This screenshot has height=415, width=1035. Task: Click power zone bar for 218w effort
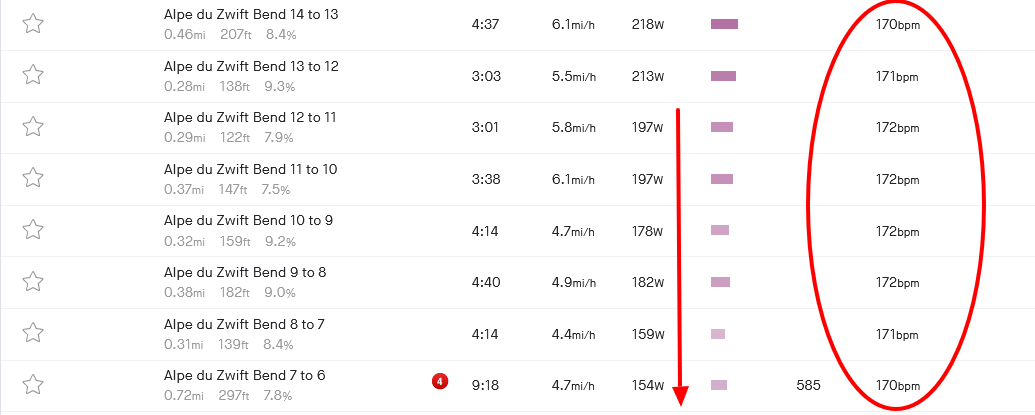tap(724, 24)
